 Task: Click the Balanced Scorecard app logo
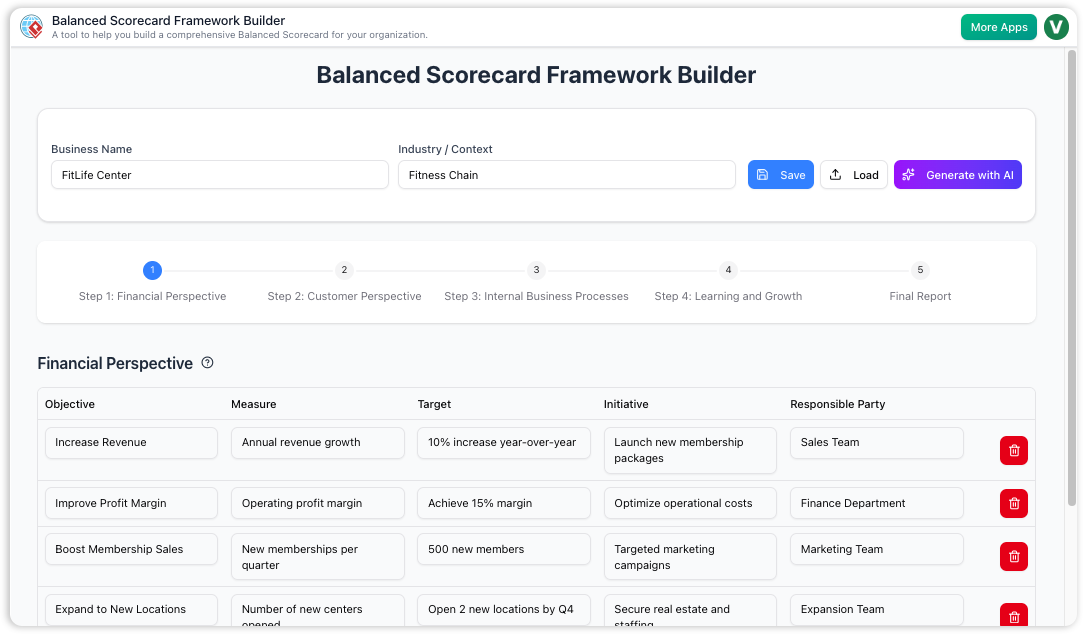(31, 27)
